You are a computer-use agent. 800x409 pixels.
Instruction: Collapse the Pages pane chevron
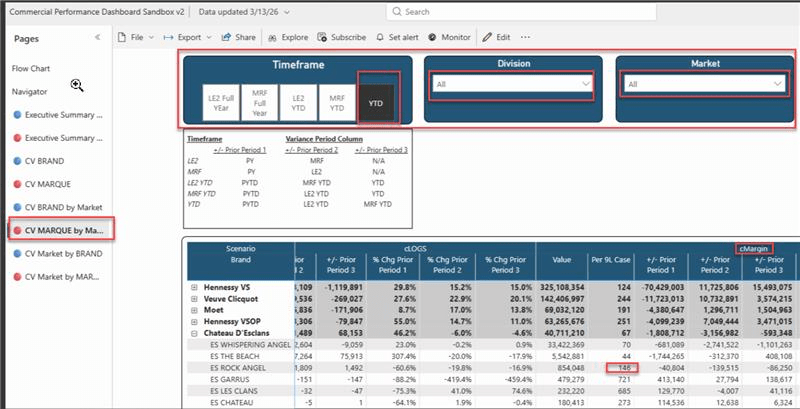97,37
